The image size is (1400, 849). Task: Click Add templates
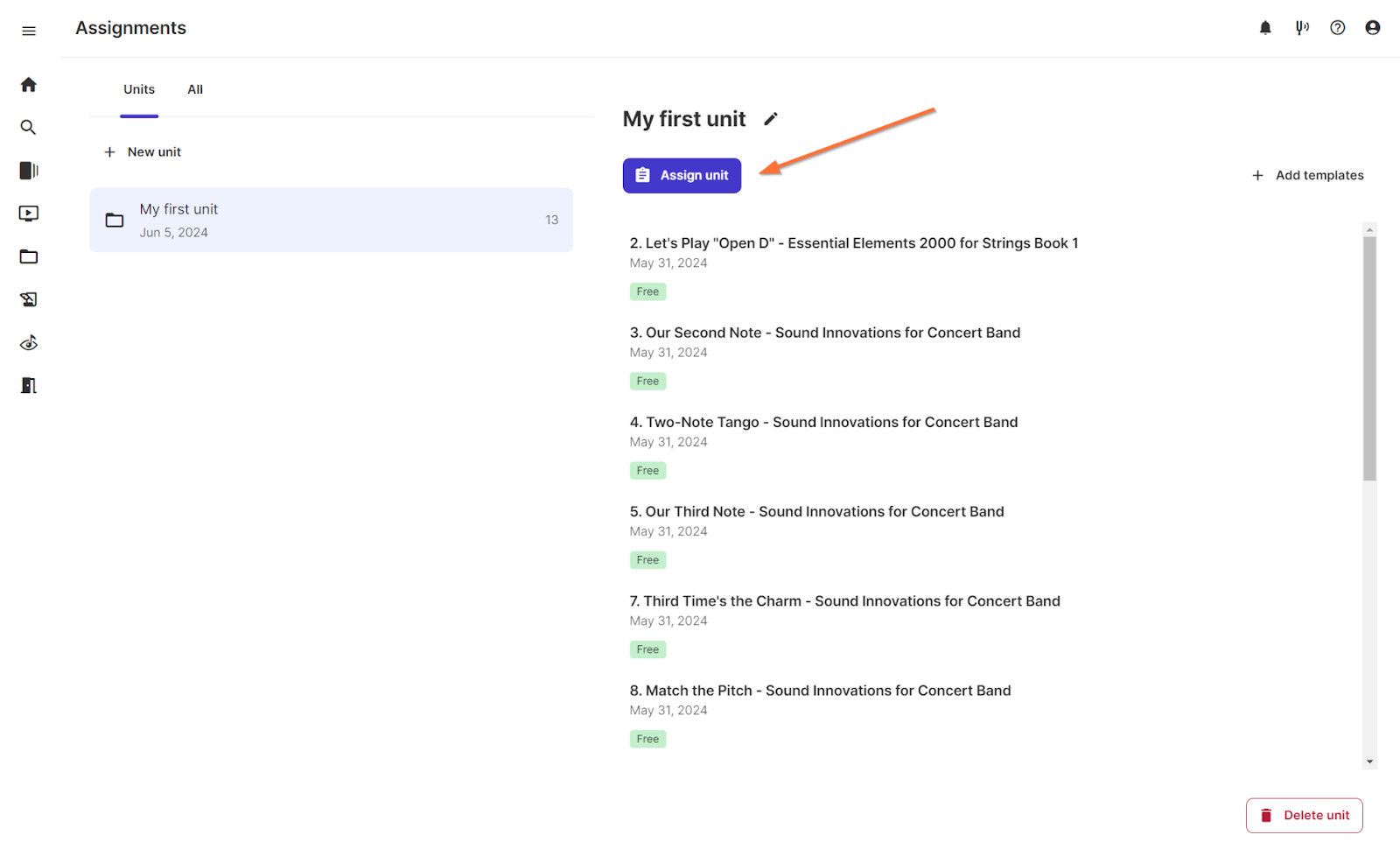[1308, 175]
